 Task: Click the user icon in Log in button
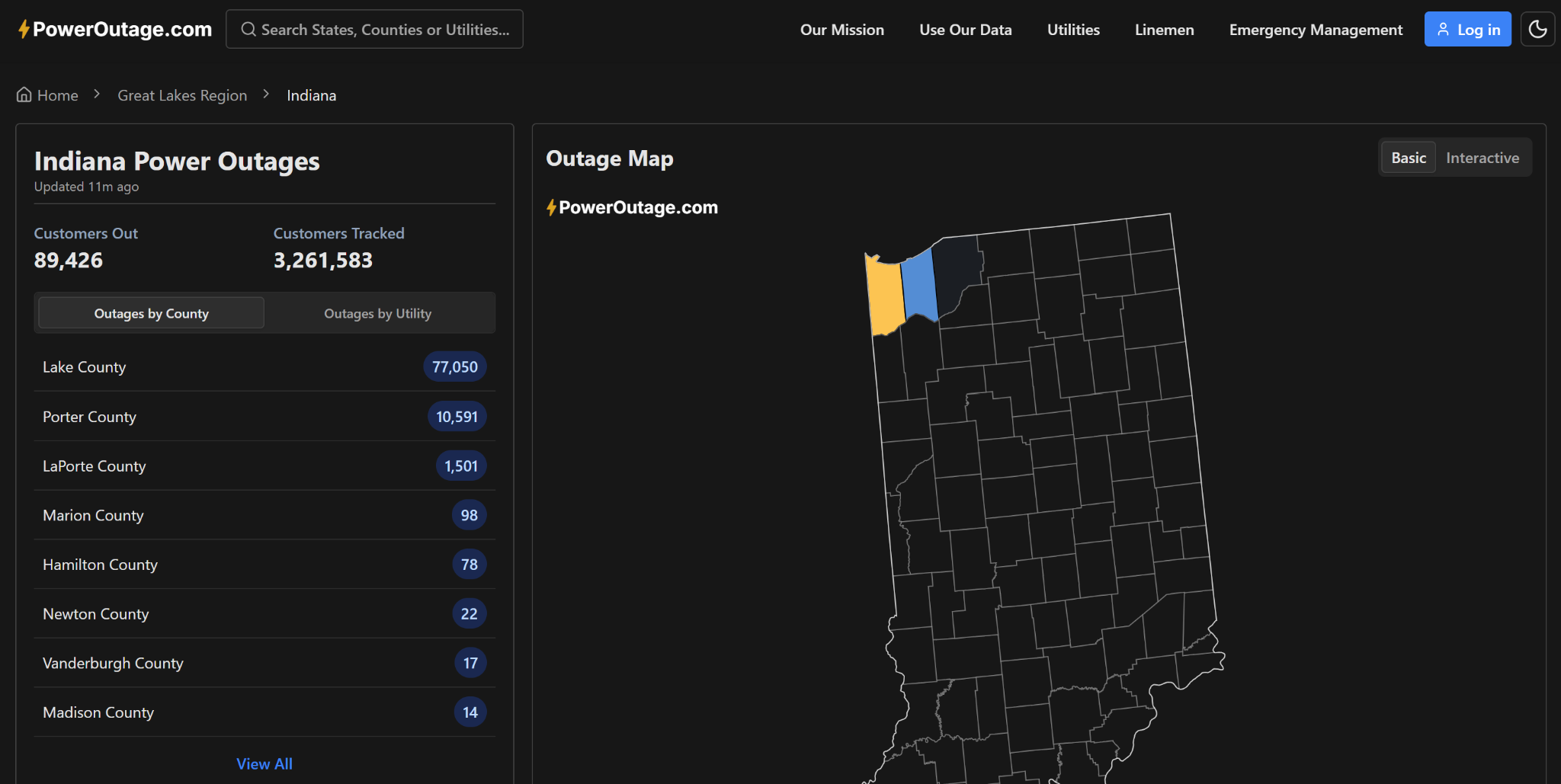1443,30
